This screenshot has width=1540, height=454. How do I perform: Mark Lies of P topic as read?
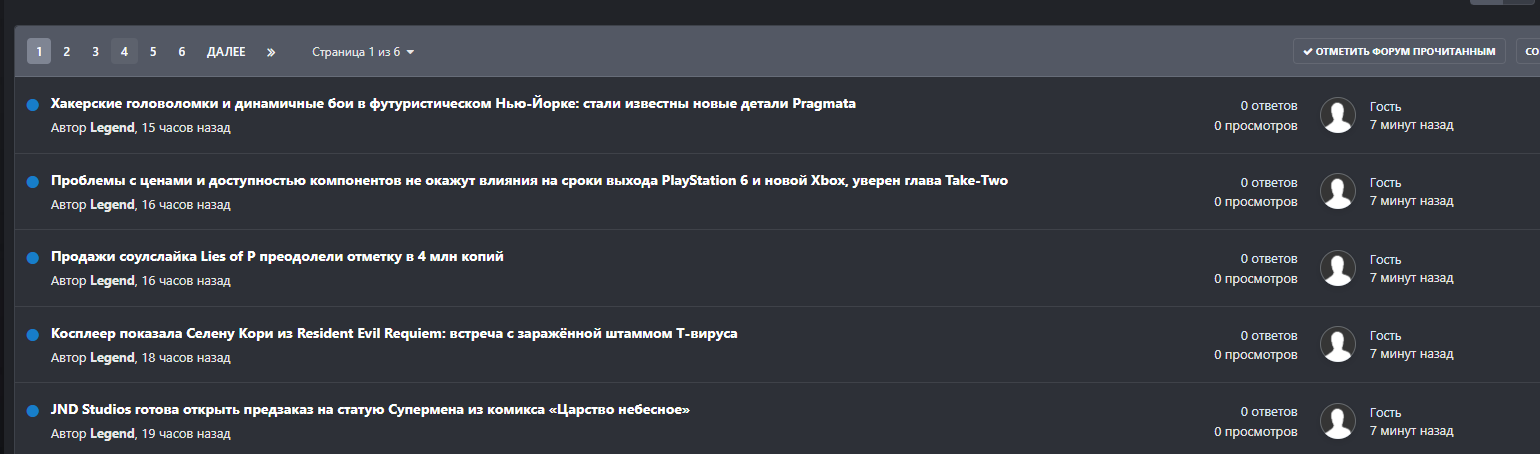coord(32,257)
